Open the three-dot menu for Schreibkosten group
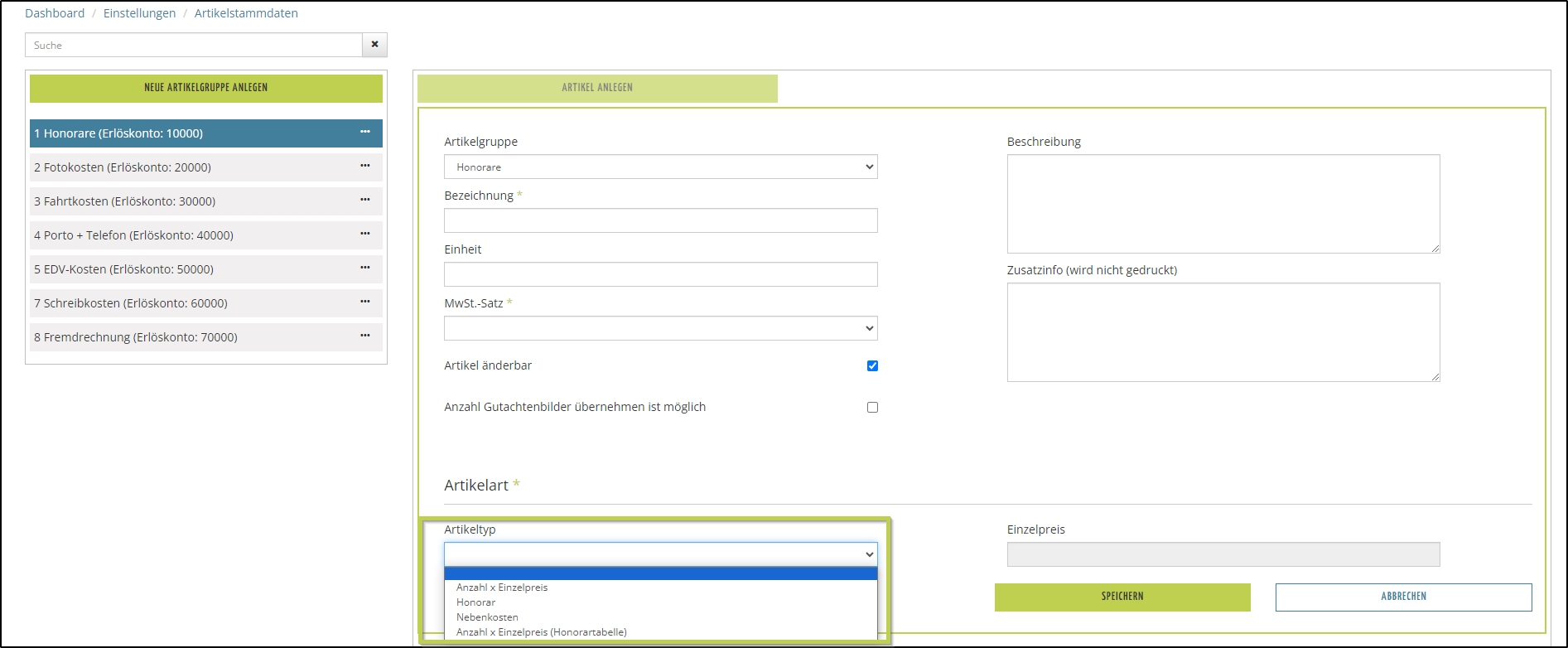 pyautogui.click(x=364, y=302)
